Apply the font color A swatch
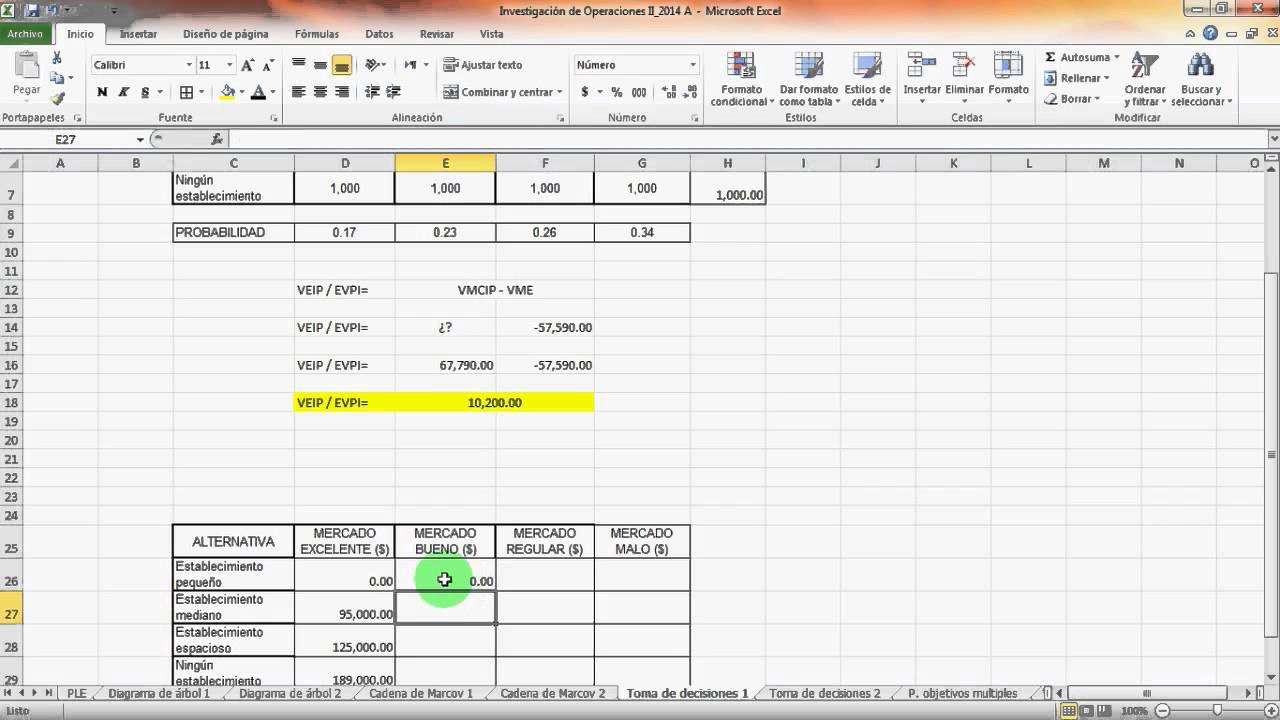 point(258,92)
